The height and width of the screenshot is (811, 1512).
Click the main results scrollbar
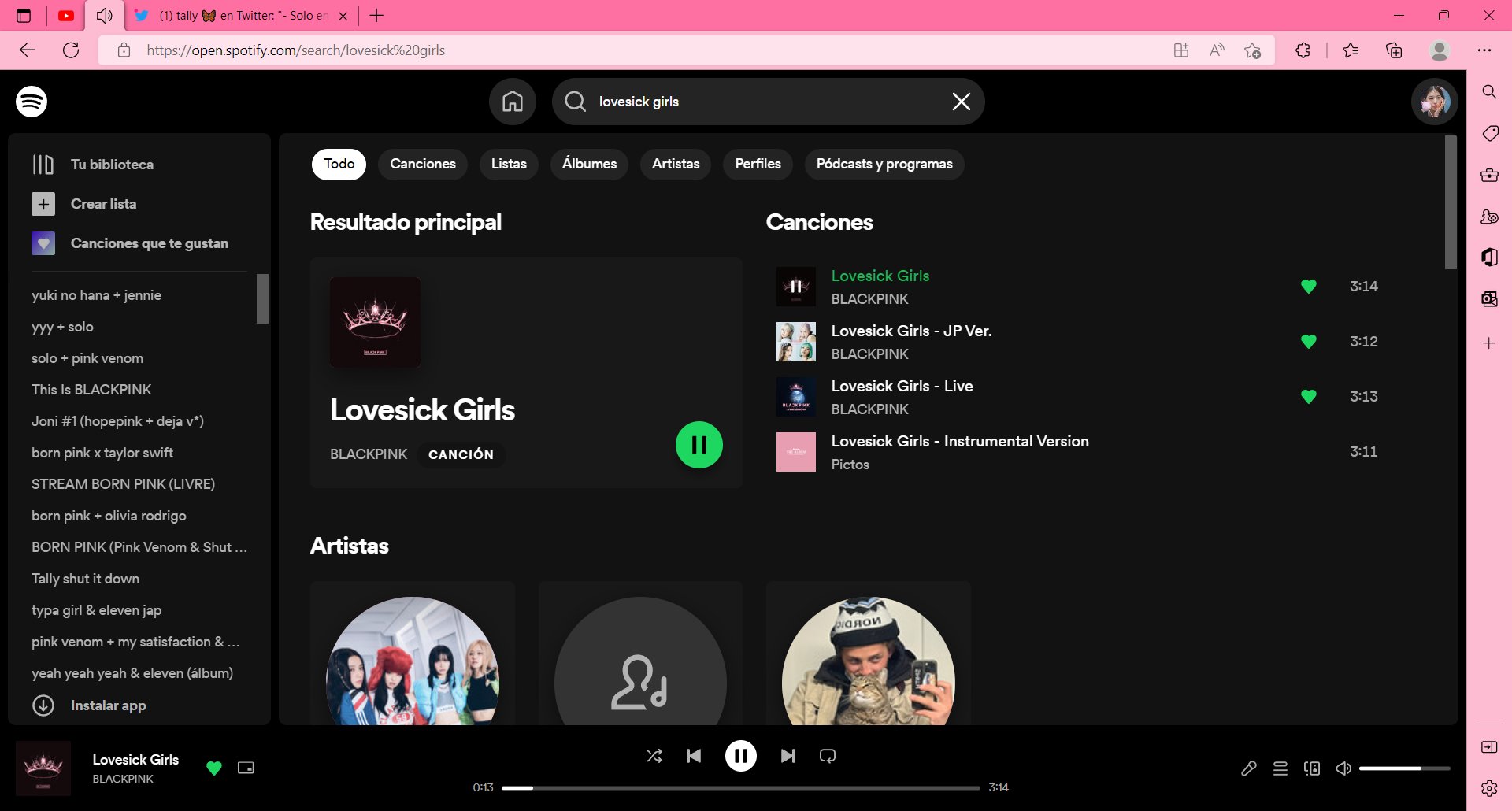click(x=1451, y=203)
